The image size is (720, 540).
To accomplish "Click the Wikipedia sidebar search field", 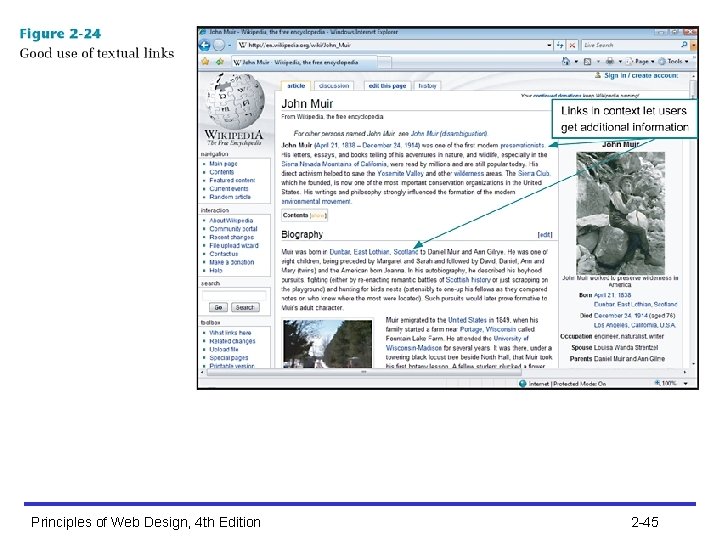I will pos(234,295).
